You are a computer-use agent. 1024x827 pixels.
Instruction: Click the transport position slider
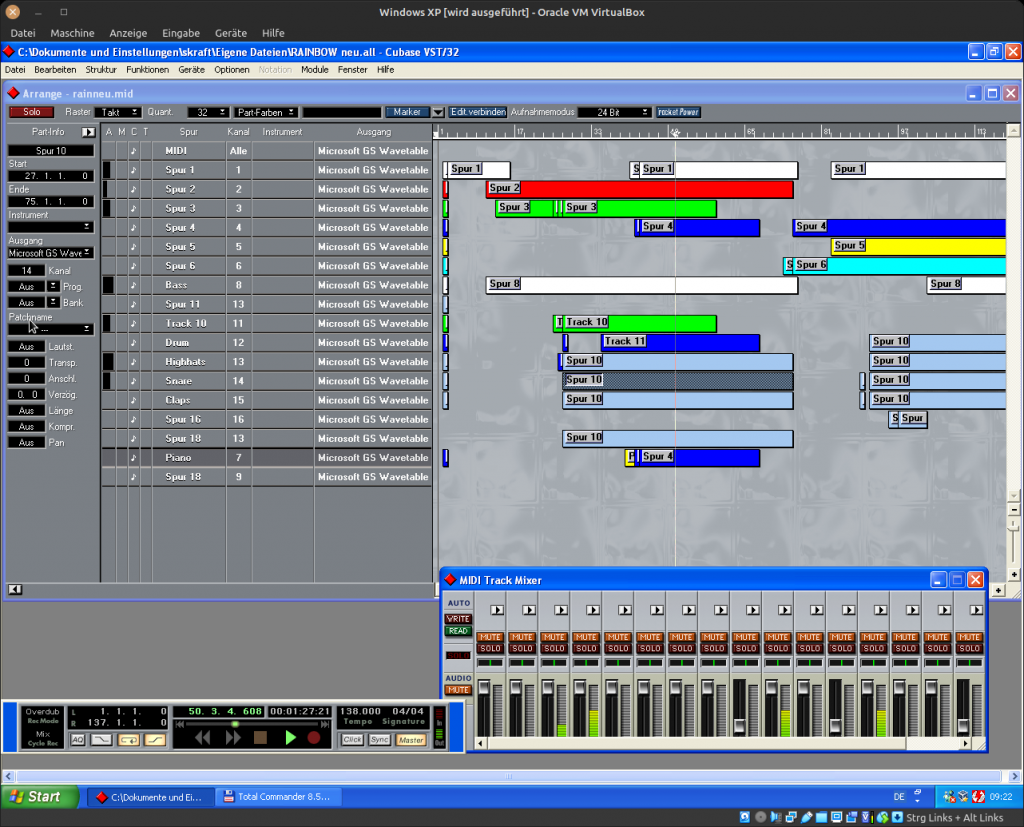click(x=236, y=723)
